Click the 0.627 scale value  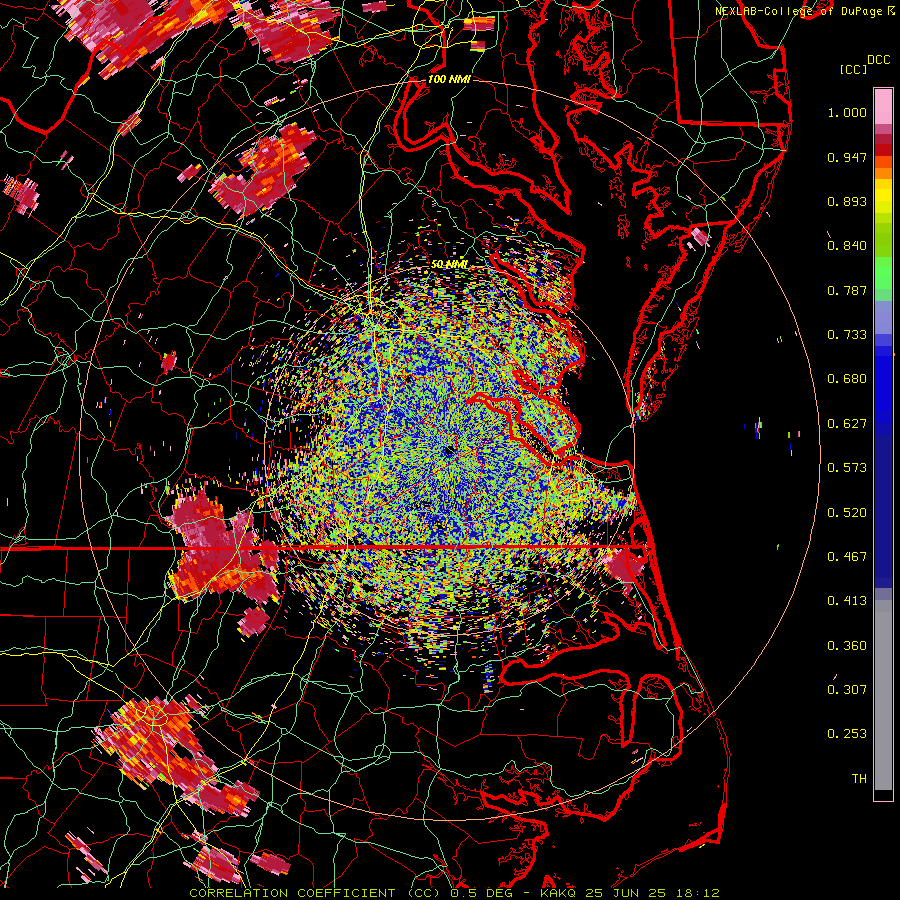847,424
